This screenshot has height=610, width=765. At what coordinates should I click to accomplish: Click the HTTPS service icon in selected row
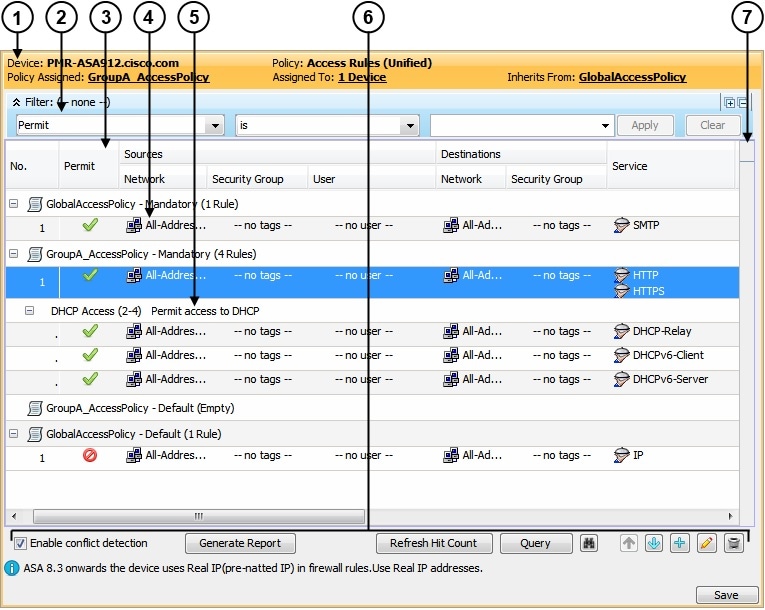[x=621, y=291]
